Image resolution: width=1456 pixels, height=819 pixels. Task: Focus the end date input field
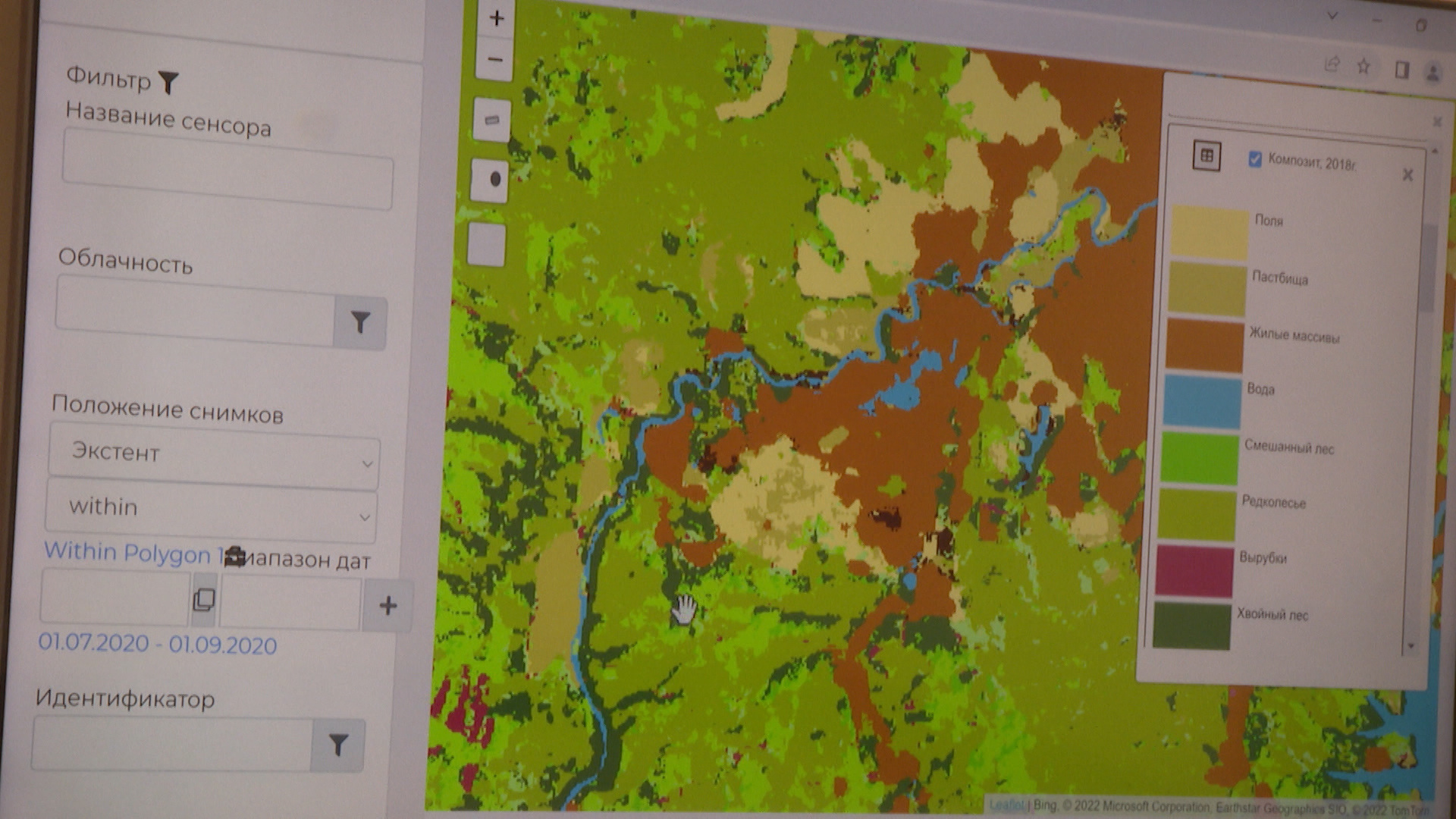[291, 603]
